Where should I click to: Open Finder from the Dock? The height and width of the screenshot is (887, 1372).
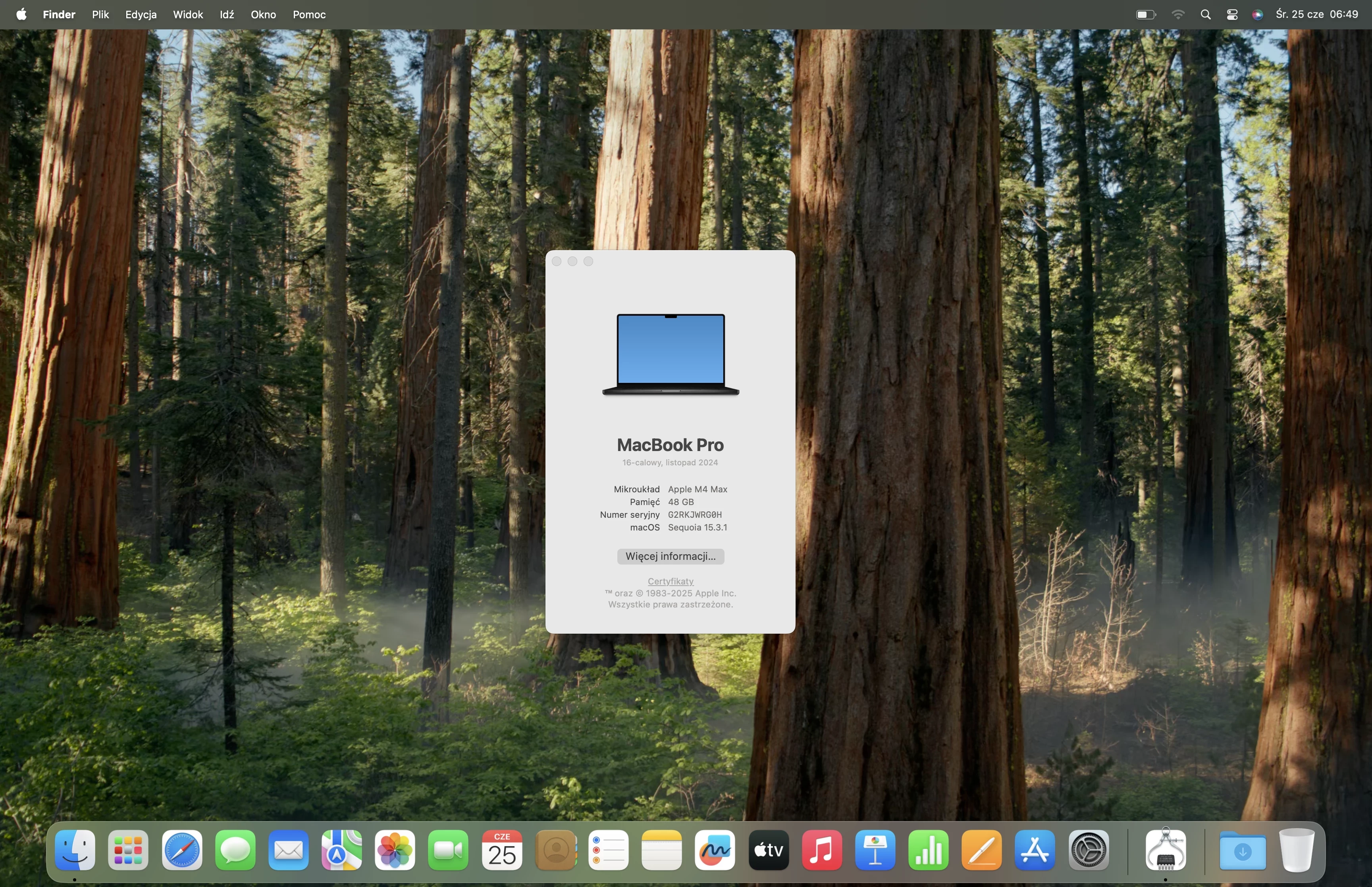point(75,850)
